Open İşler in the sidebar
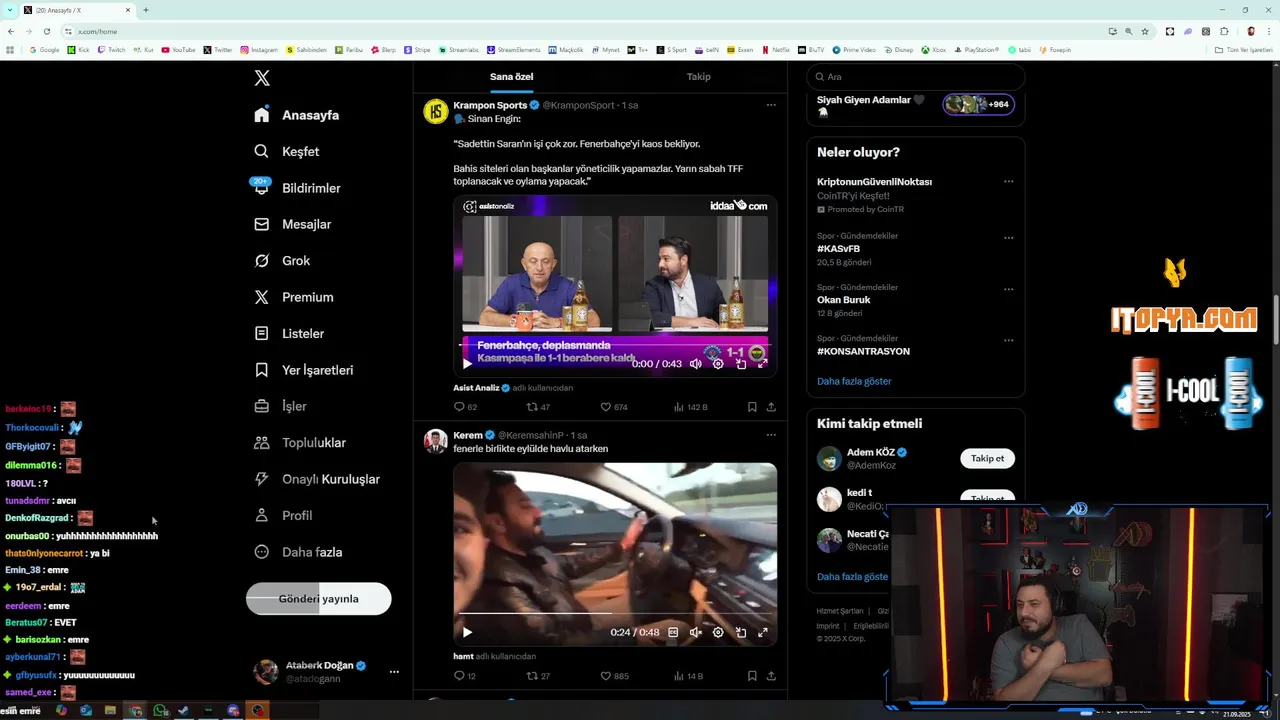This screenshot has width=1280, height=720. click(x=280, y=406)
